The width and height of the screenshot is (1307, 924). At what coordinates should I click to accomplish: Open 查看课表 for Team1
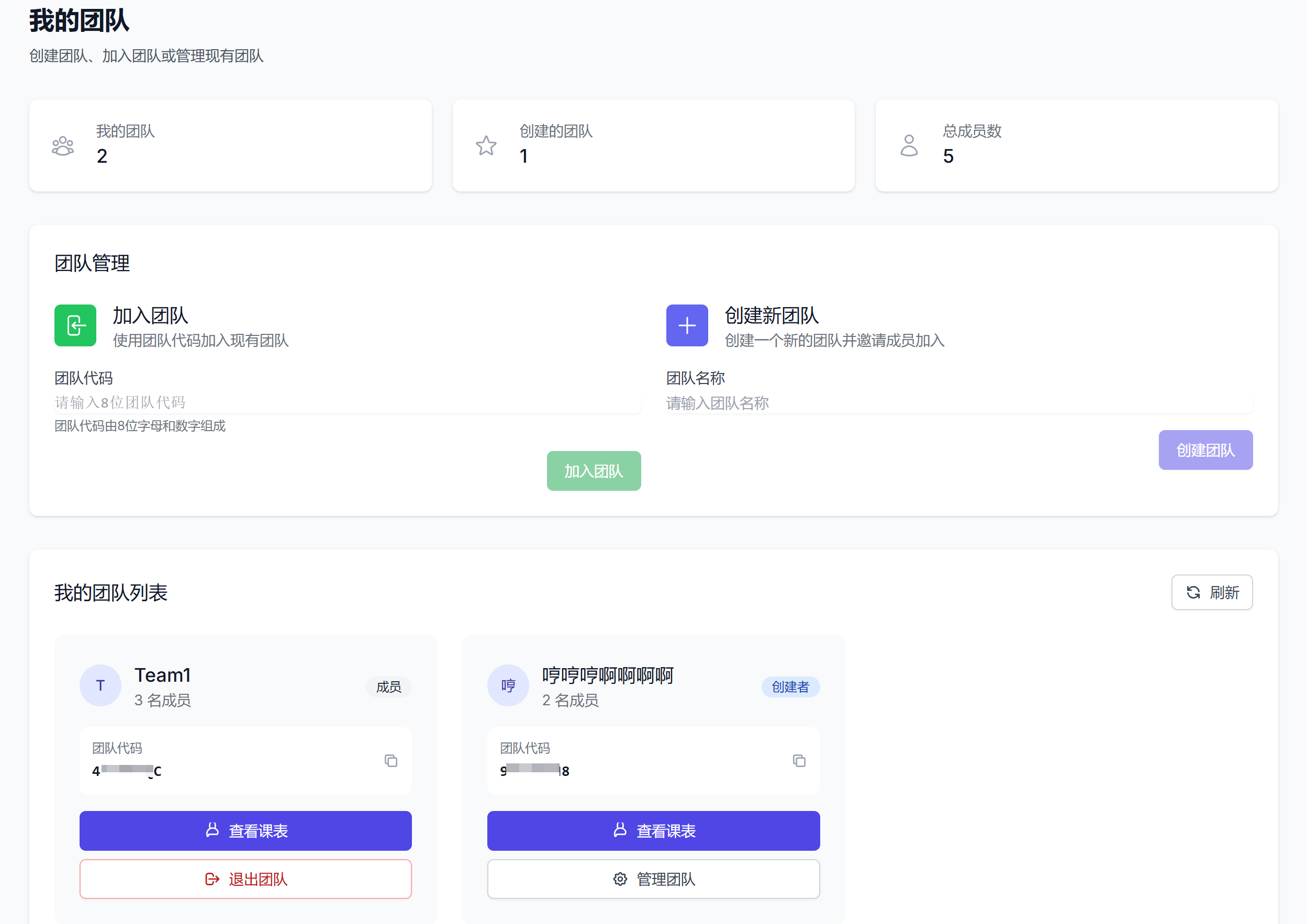coord(245,831)
